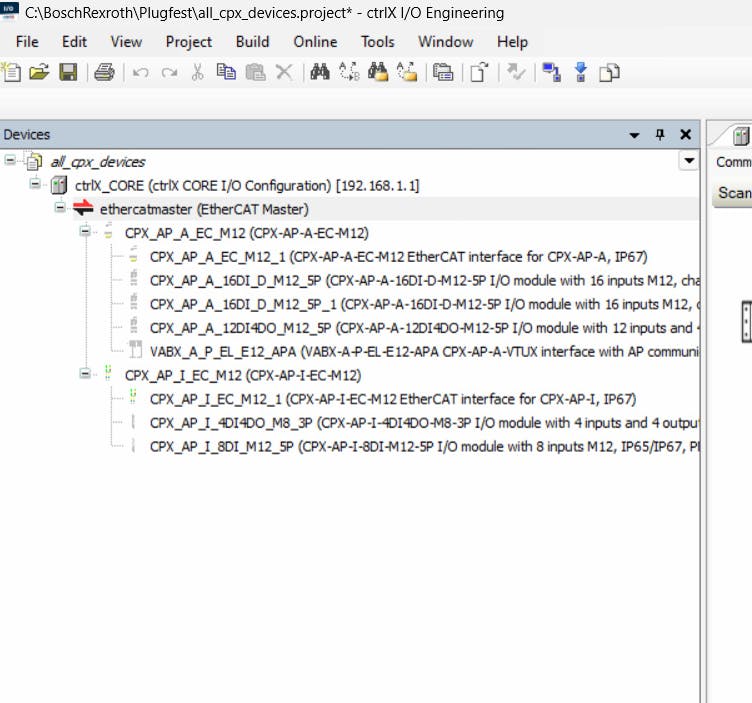752x703 pixels.
Task: Open a project with the folder icon
Action: [x=39, y=72]
